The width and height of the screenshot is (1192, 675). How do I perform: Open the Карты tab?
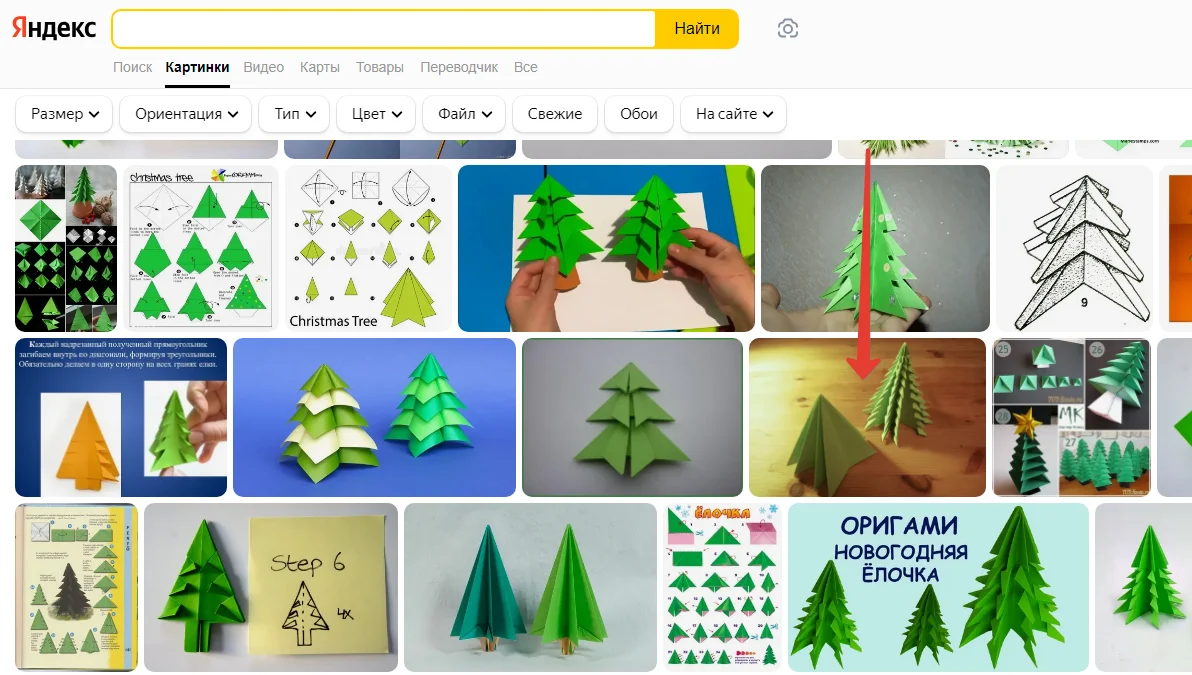[x=319, y=67]
